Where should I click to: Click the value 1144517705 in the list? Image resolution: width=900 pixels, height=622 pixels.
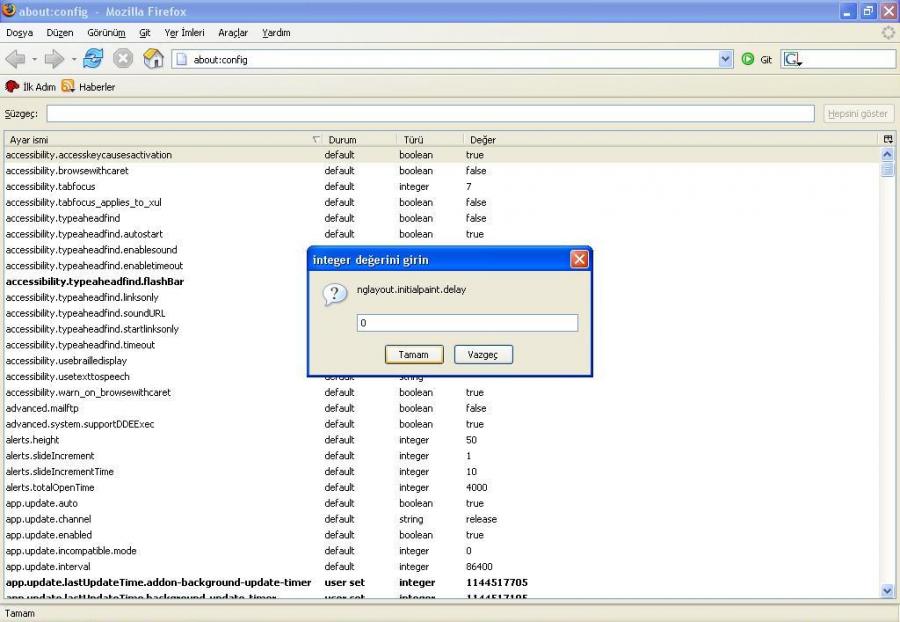point(496,582)
